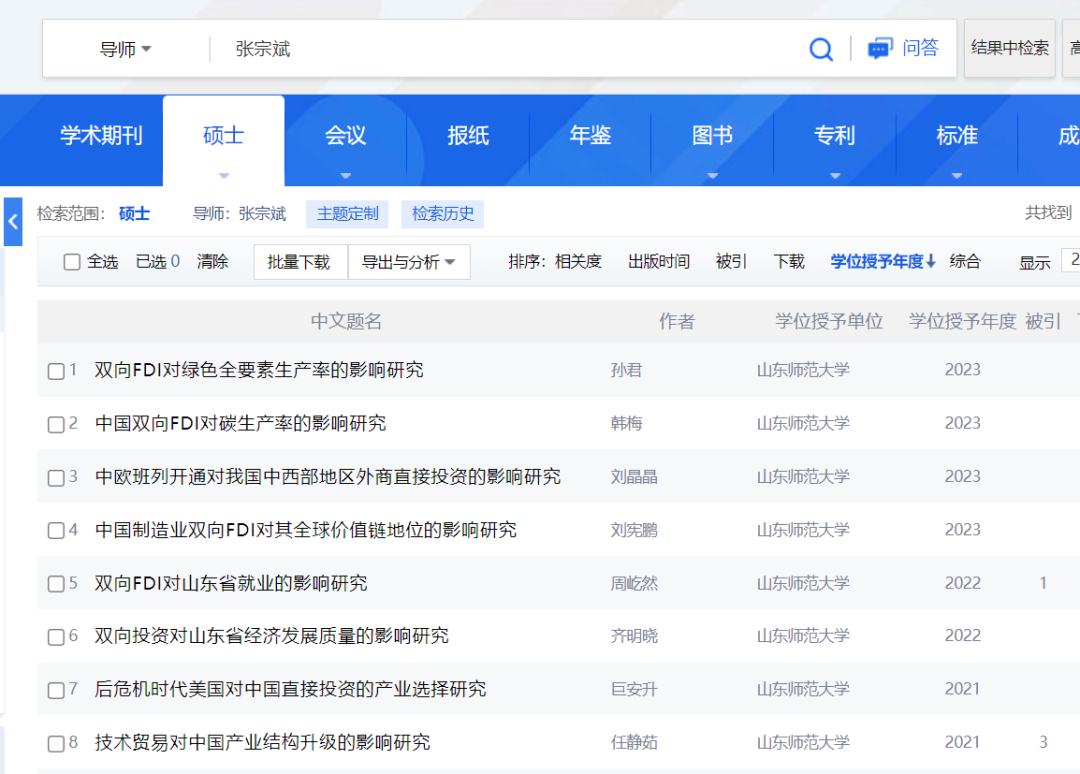Screen dimensions: 1080x774
Task: Tick checkbox for row 3 中欧班列
Action: 56,478
